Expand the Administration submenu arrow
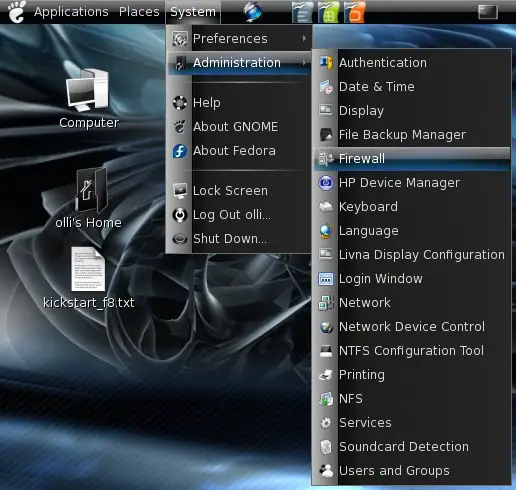 click(x=304, y=62)
